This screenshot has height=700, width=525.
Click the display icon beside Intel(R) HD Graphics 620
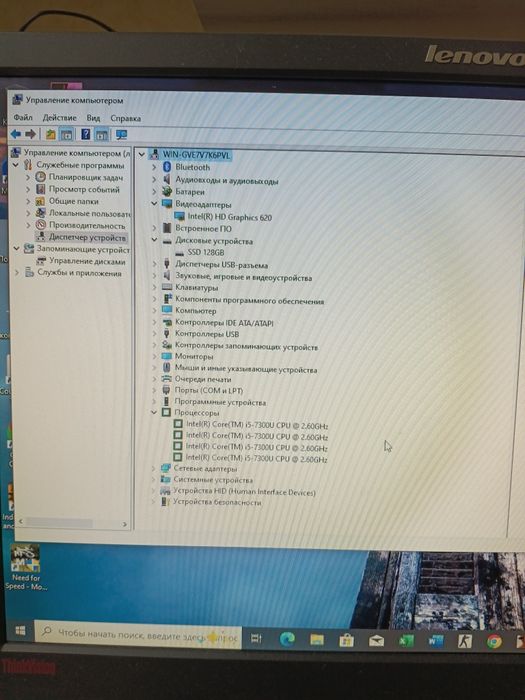[x=179, y=217]
